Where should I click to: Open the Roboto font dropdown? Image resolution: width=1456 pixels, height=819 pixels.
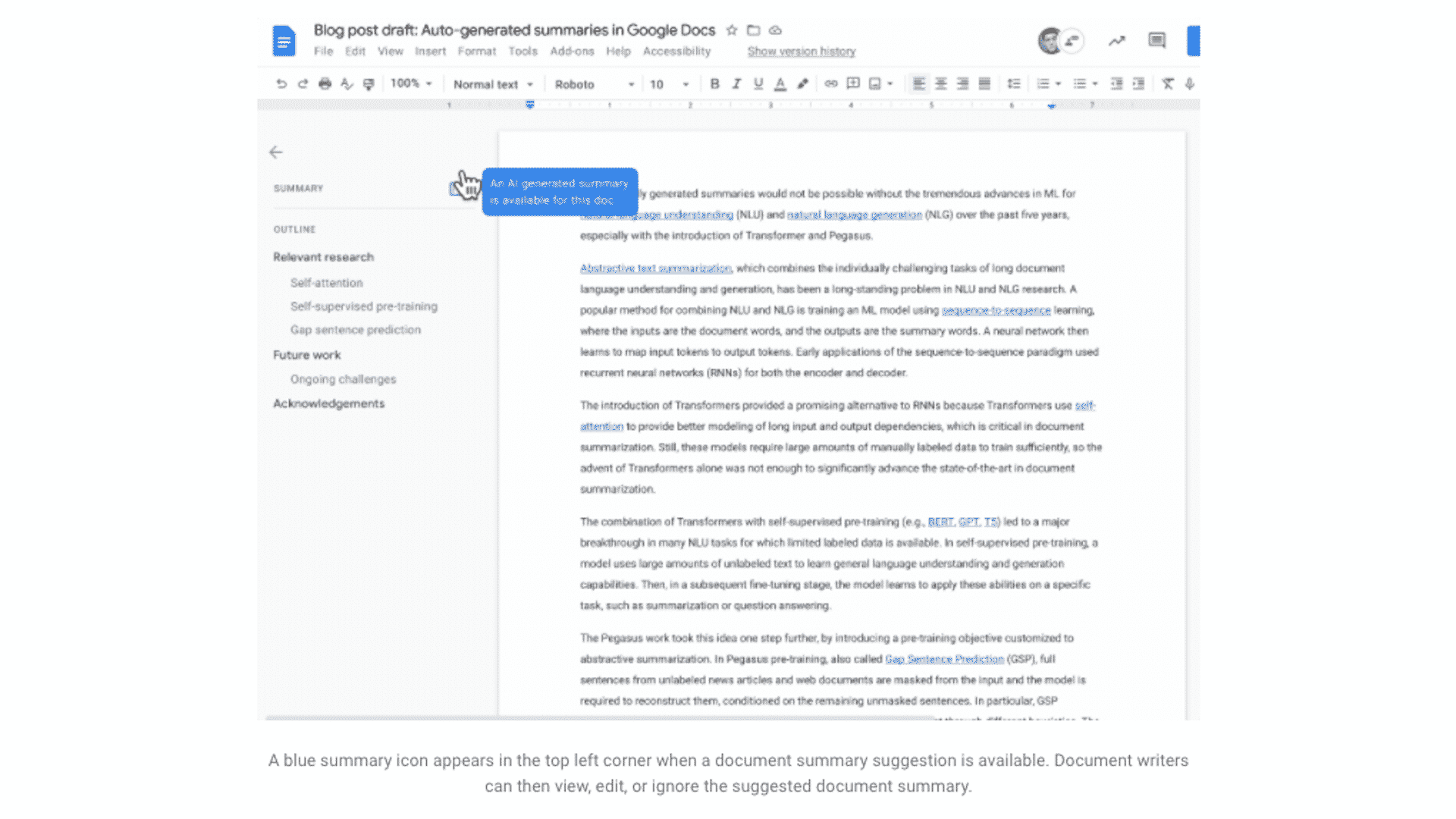point(595,84)
